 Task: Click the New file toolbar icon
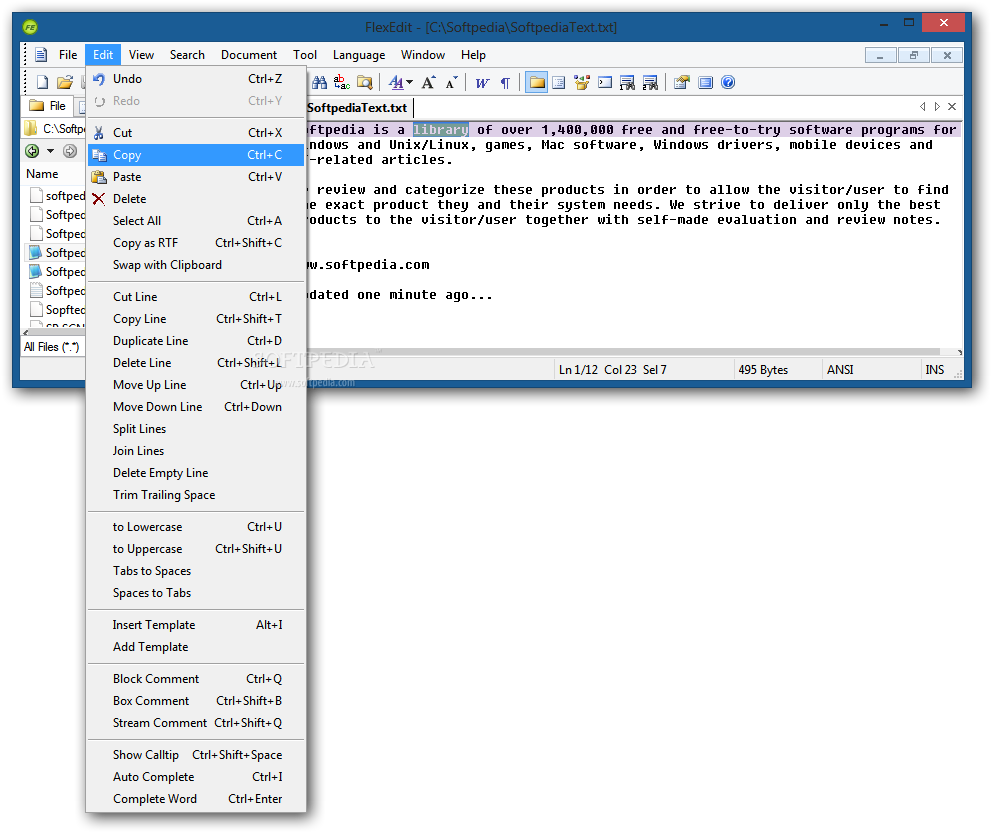click(x=42, y=82)
